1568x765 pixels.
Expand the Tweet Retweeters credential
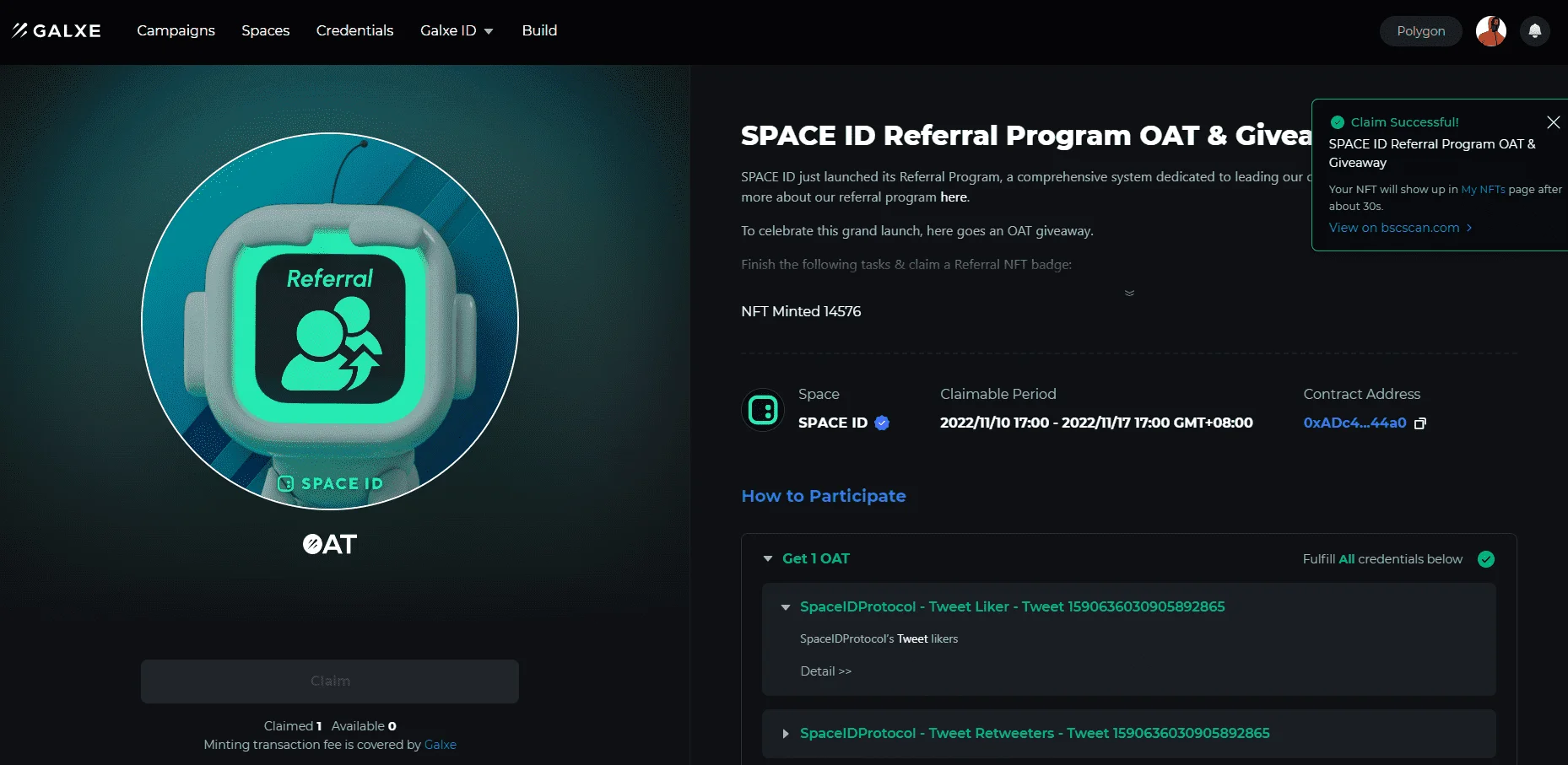point(786,734)
